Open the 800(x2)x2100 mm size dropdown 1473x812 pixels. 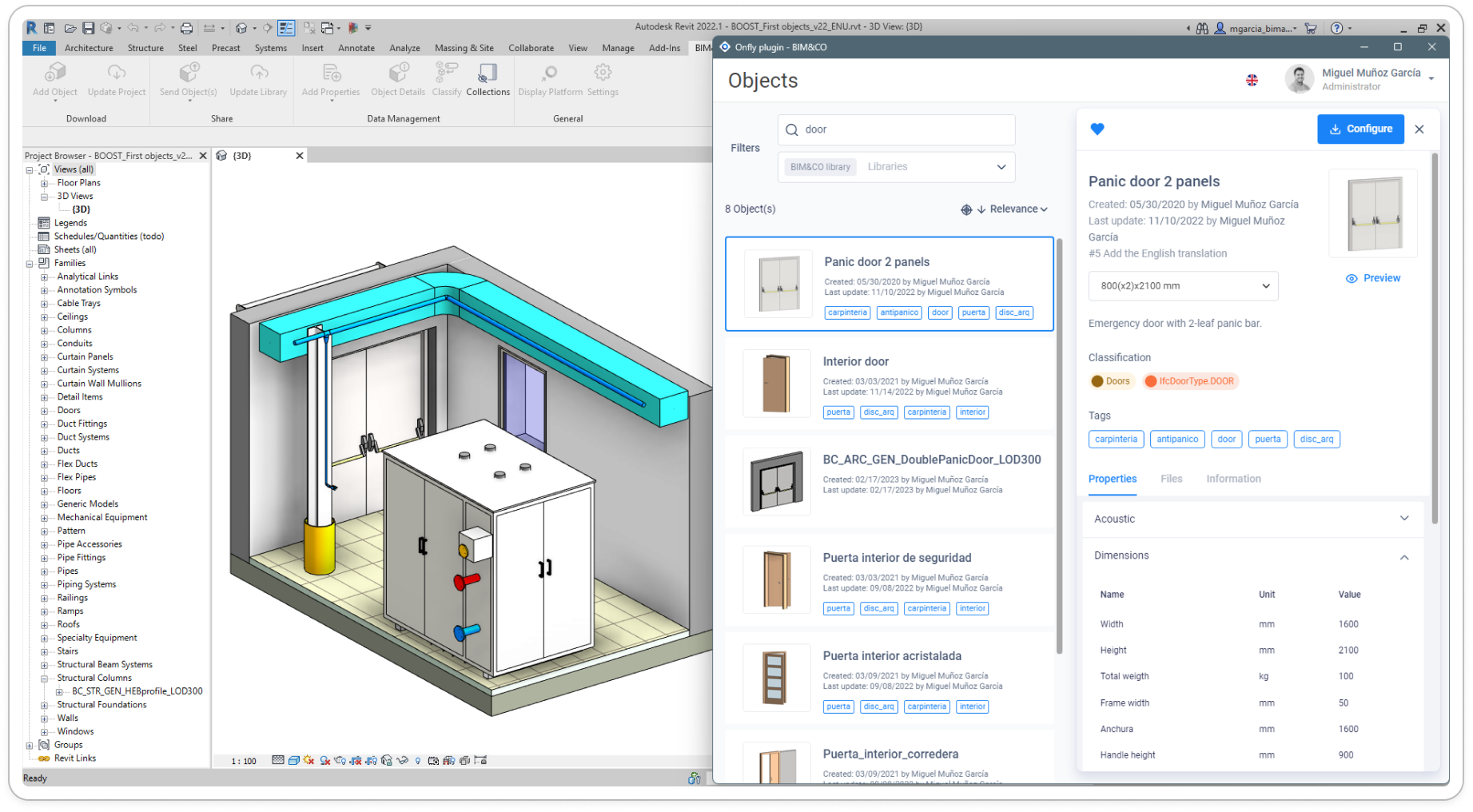click(x=1183, y=286)
